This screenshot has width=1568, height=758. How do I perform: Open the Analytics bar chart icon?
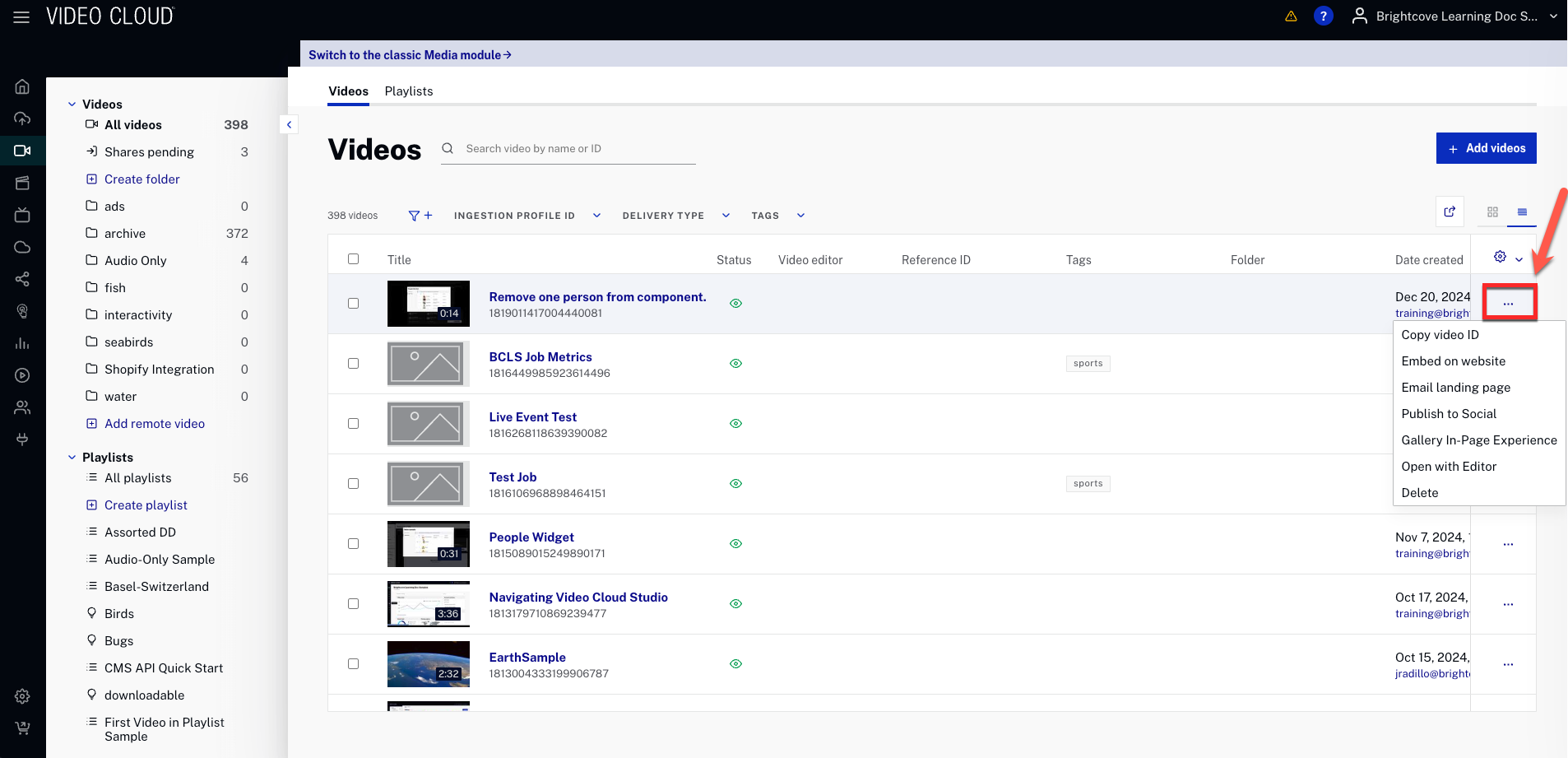click(x=22, y=343)
